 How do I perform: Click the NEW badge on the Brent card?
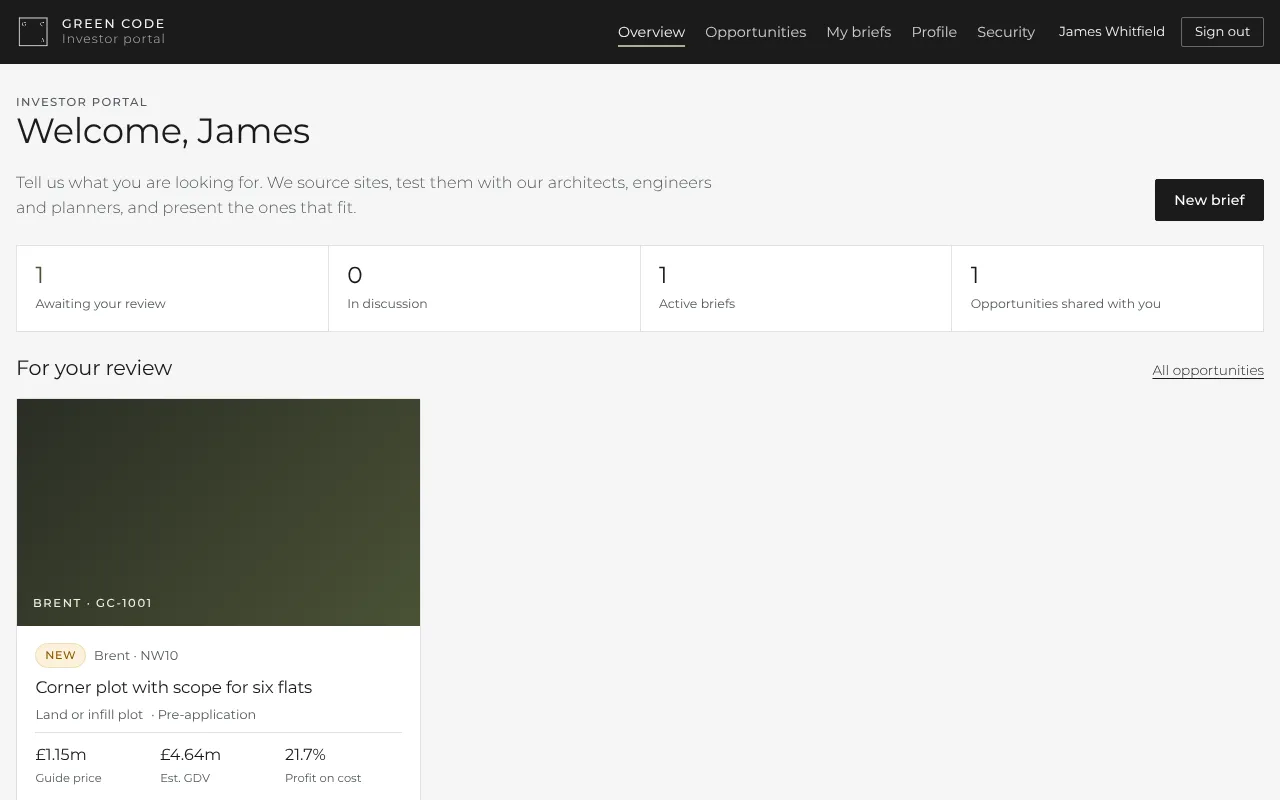point(60,655)
